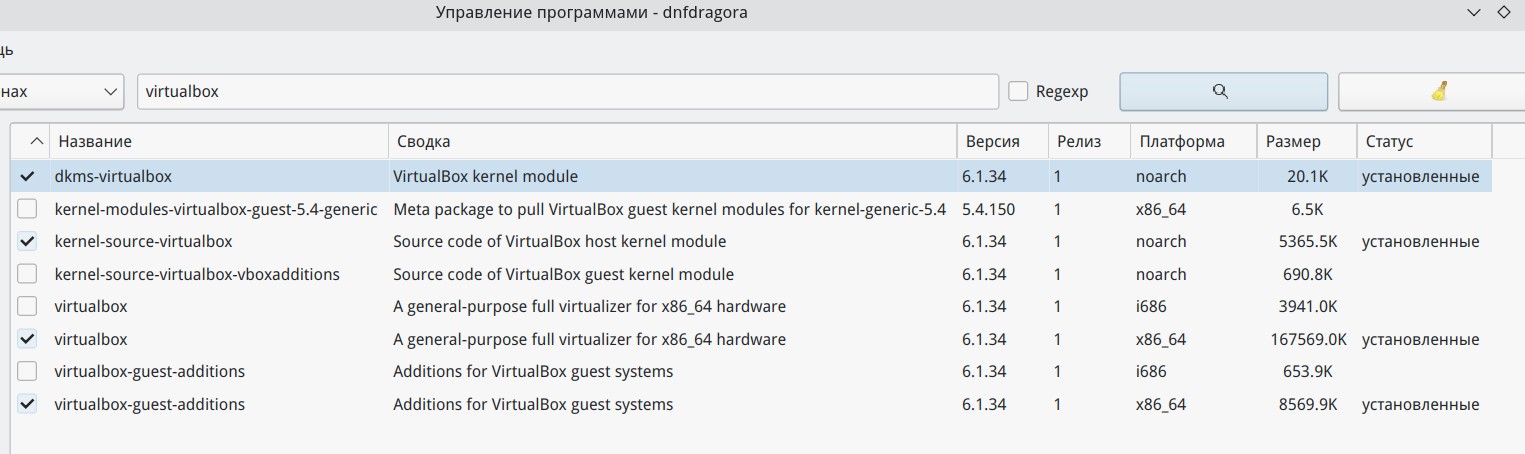The image size is (1525, 454).
Task: Click the diamond icon in the title bar
Action: tap(1503, 13)
